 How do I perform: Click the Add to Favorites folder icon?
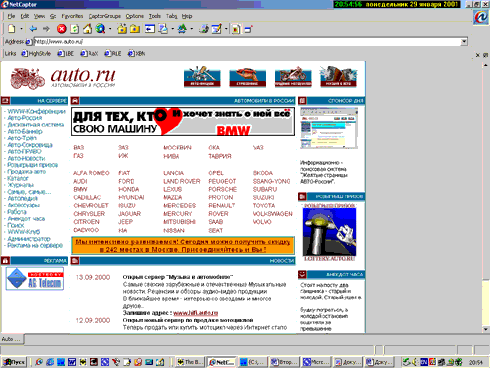[x=122, y=29]
